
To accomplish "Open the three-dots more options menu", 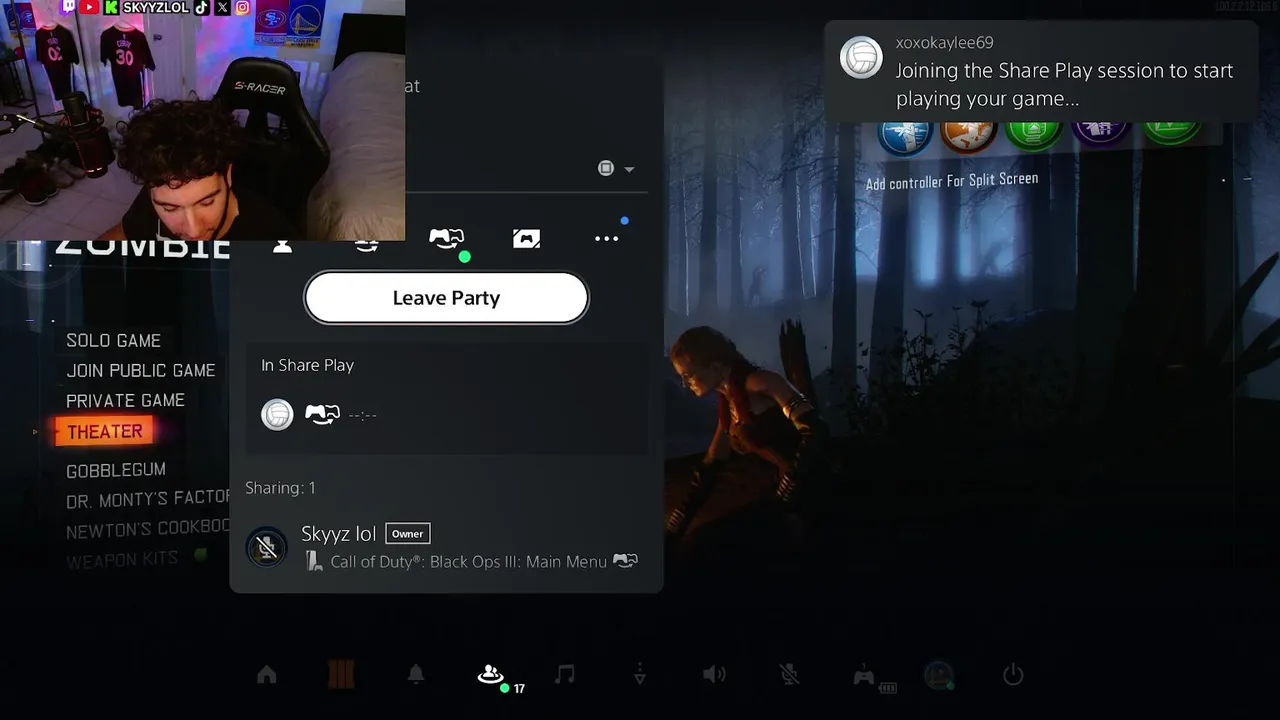I will 606,238.
